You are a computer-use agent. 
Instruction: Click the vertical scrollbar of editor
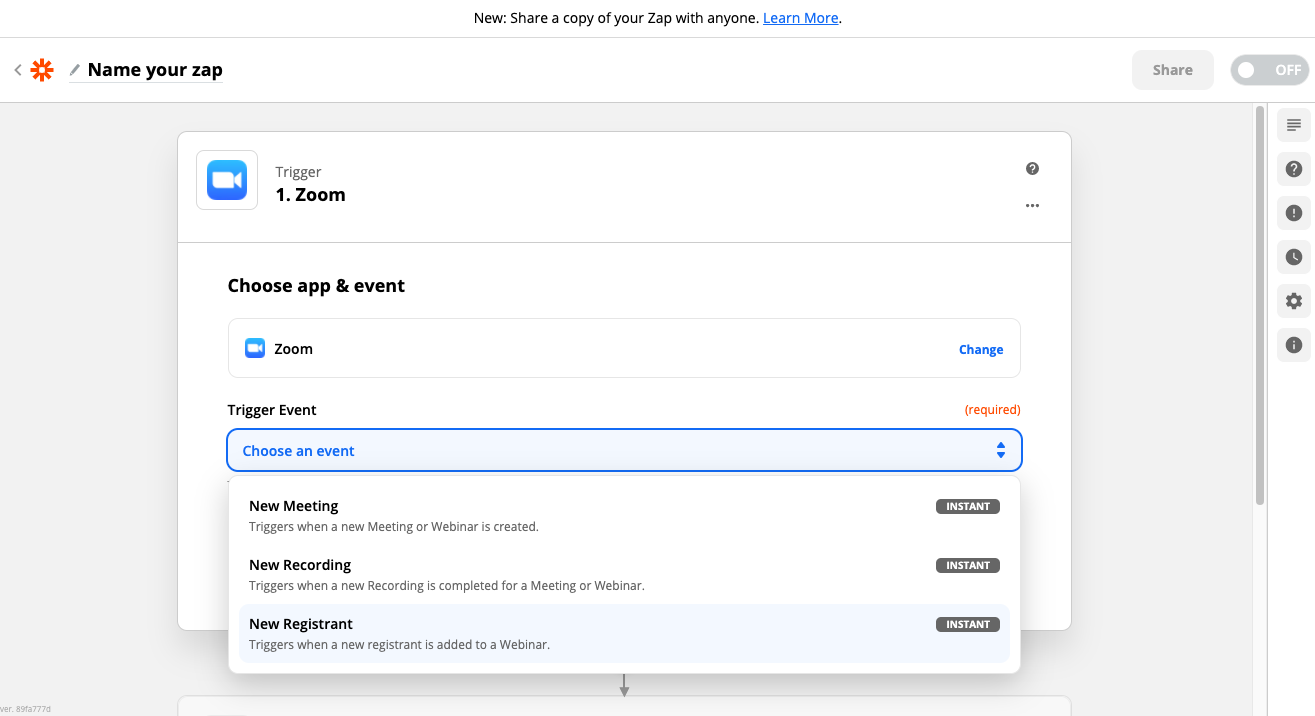pyautogui.click(x=1260, y=305)
